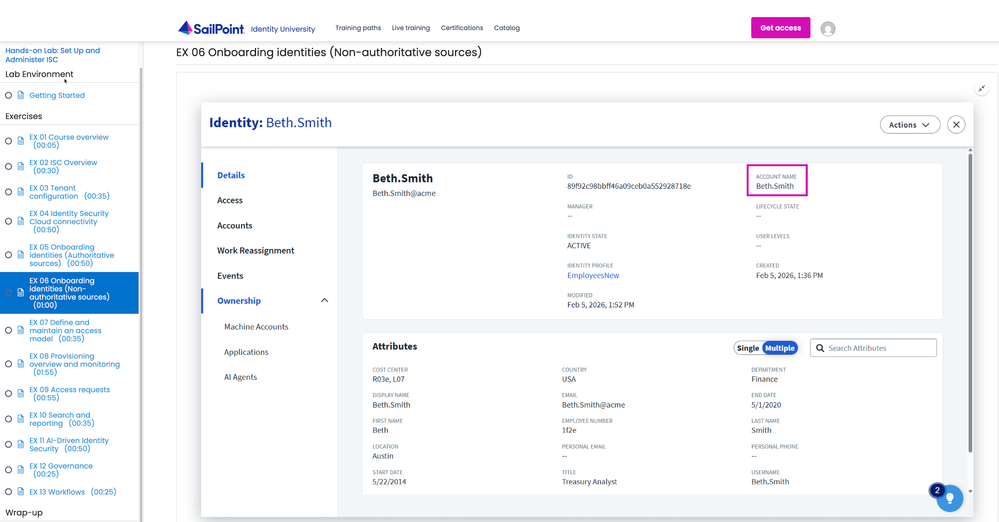Image resolution: width=999 pixels, height=522 pixels.
Task: Mark EX 05 Onboarding identities completion circle
Action: [x=8, y=255]
